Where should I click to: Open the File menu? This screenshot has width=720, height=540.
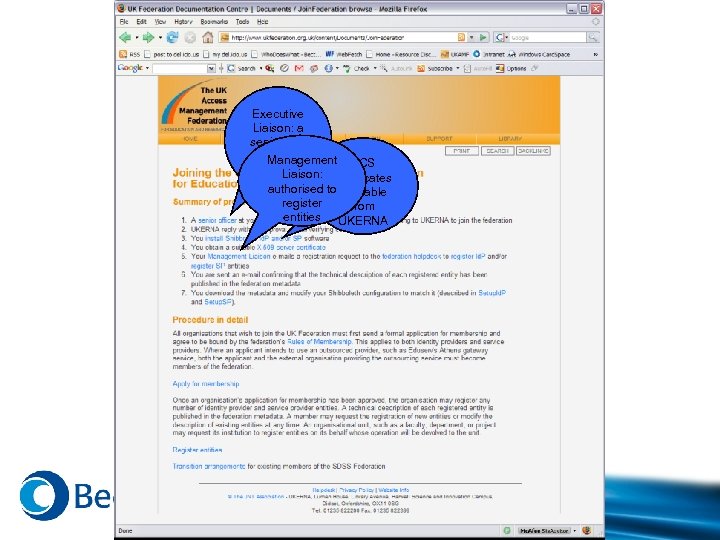pyautogui.click(x=124, y=22)
